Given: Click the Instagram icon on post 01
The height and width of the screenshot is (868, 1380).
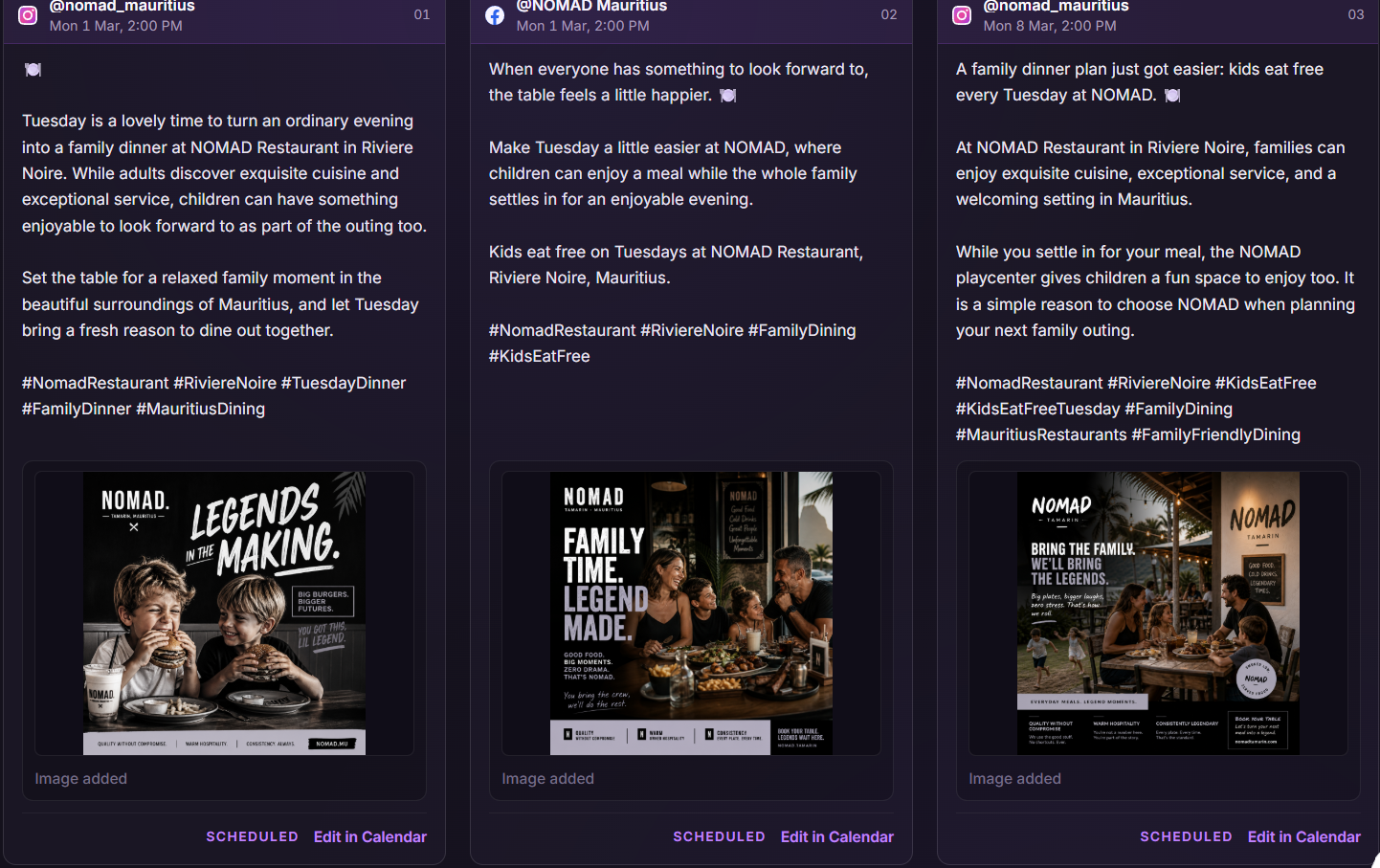Looking at the screenshot, I should [x=28, y=15].
